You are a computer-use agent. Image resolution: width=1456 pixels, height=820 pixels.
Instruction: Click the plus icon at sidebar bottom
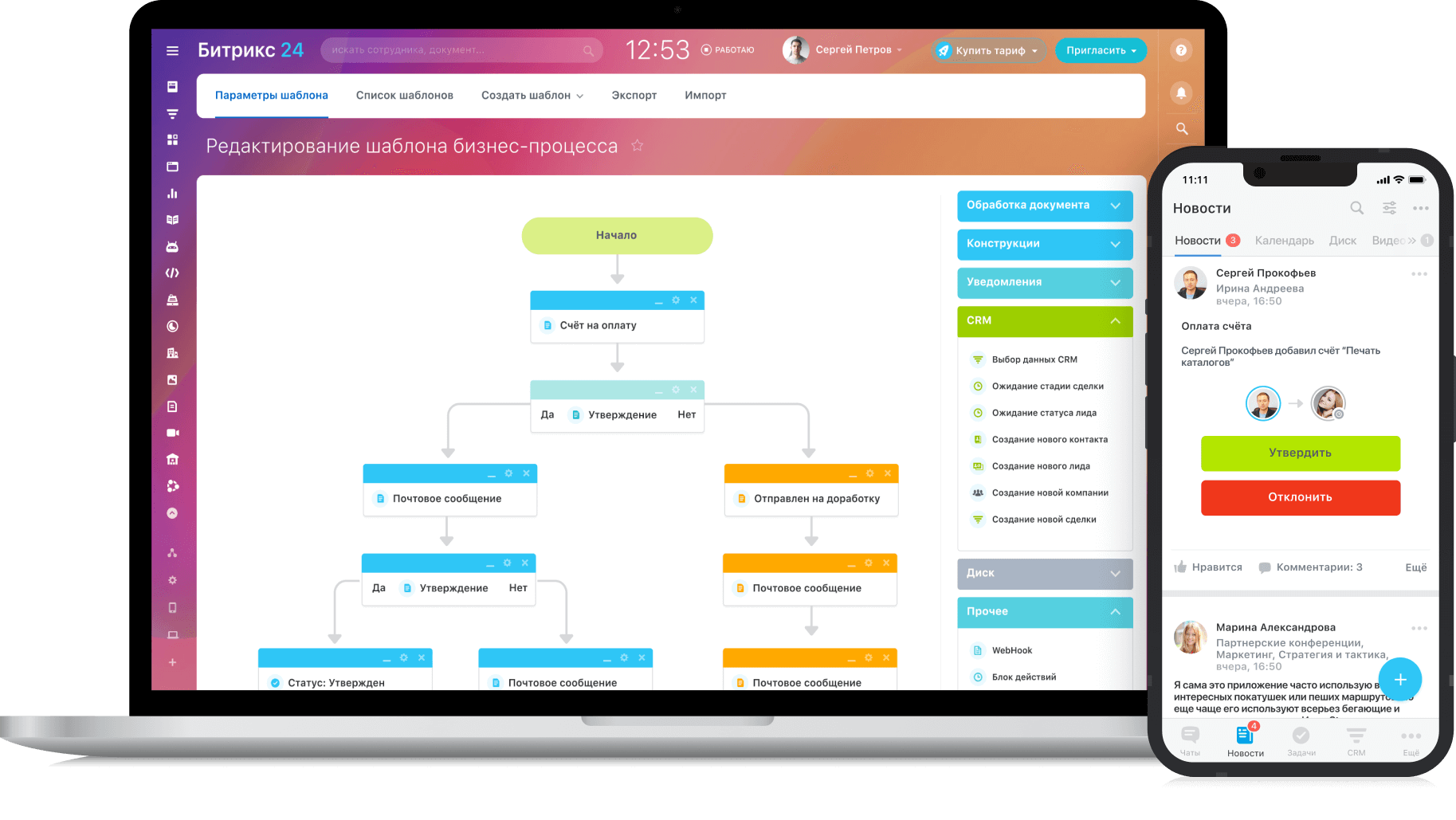[172, 662]
